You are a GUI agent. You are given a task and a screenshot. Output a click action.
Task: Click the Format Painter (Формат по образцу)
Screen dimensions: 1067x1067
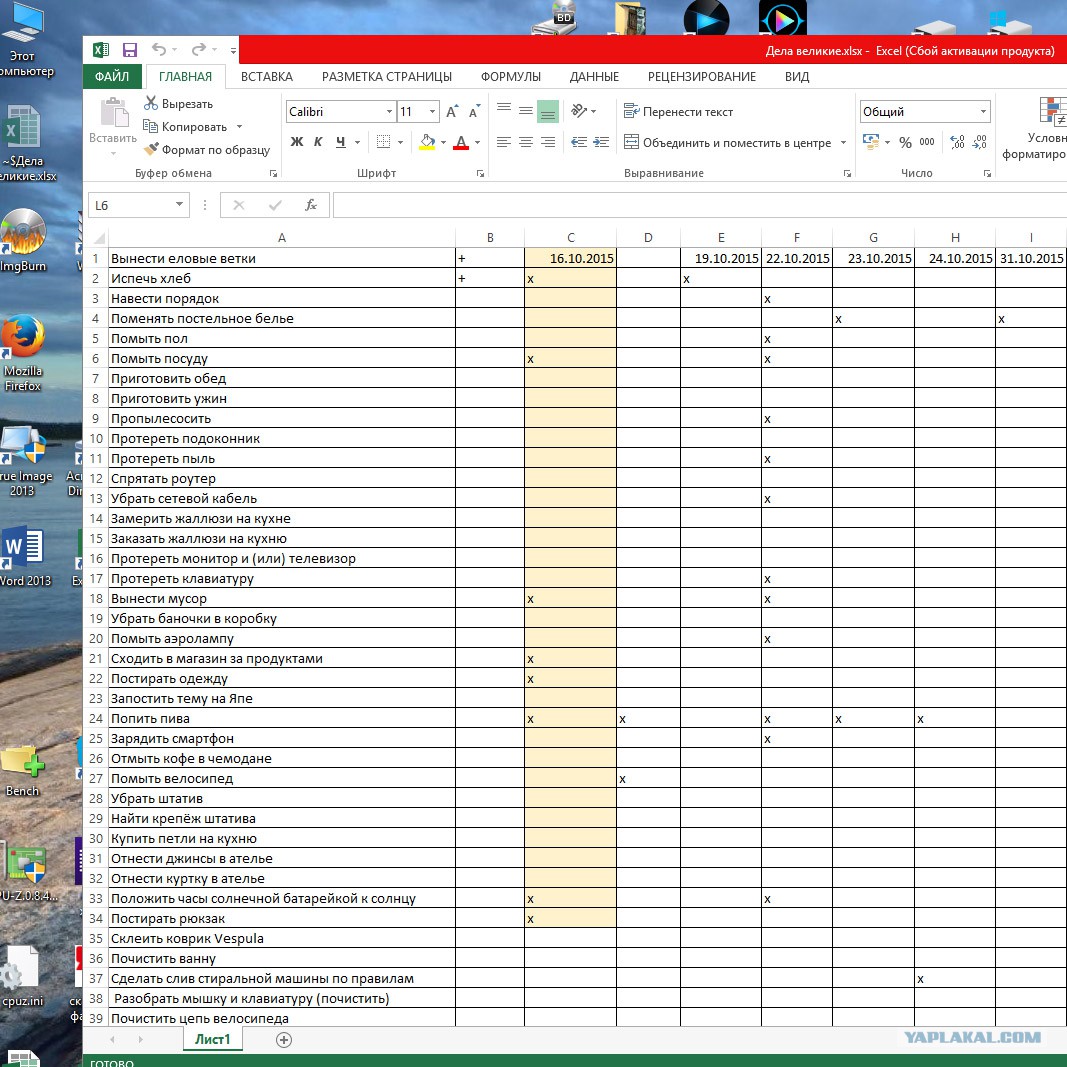[207, 150]
